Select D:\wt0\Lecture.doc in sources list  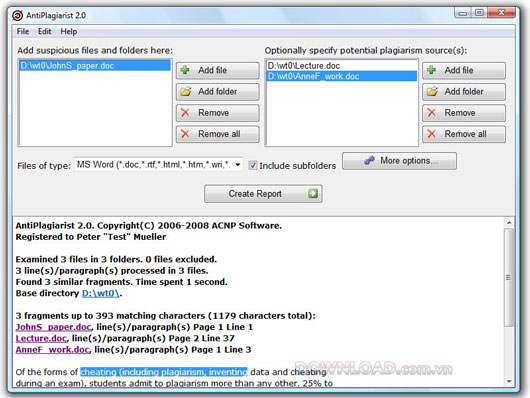point(341,66)
